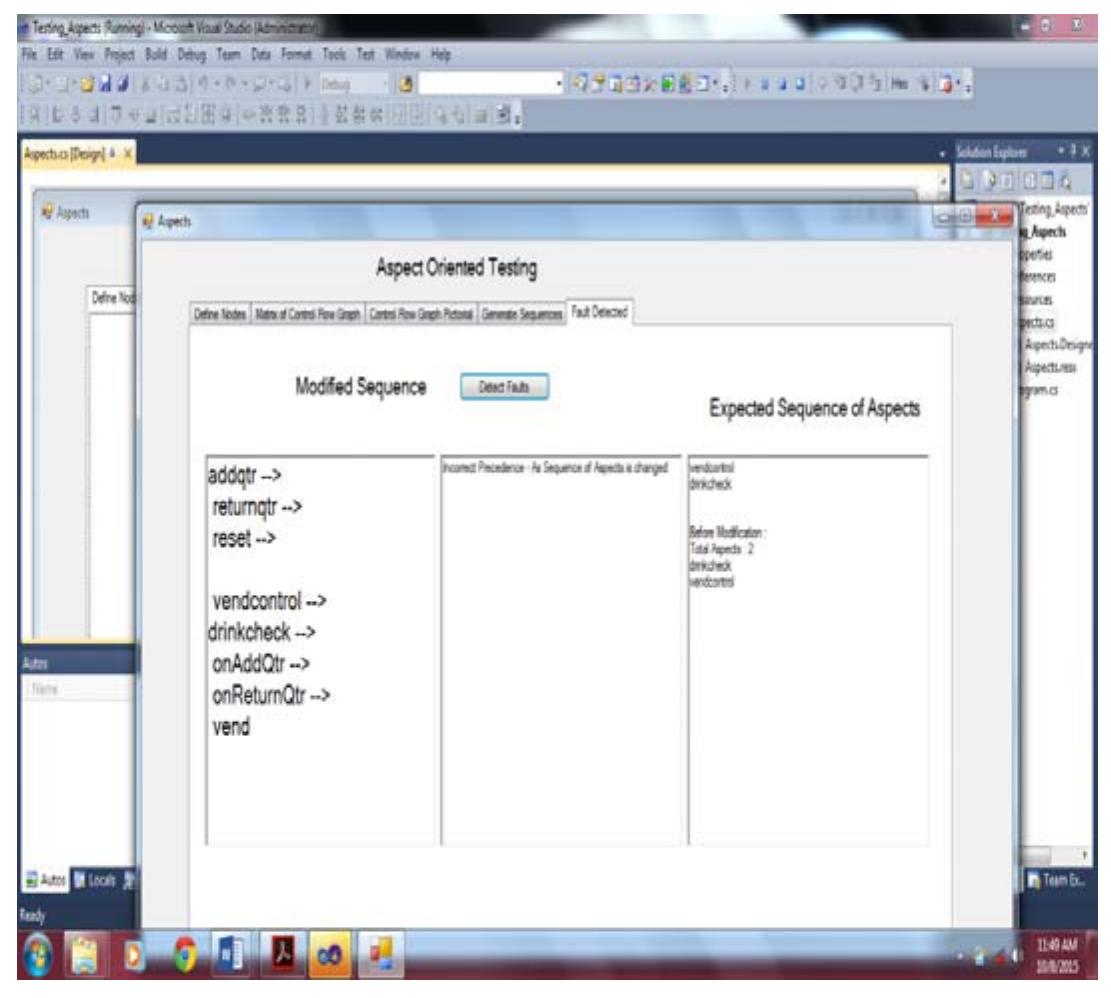Click the first Solution Explorer toolbar icon
The height and width of the screenshot is (998, 1111).
(x=967, y=181)
